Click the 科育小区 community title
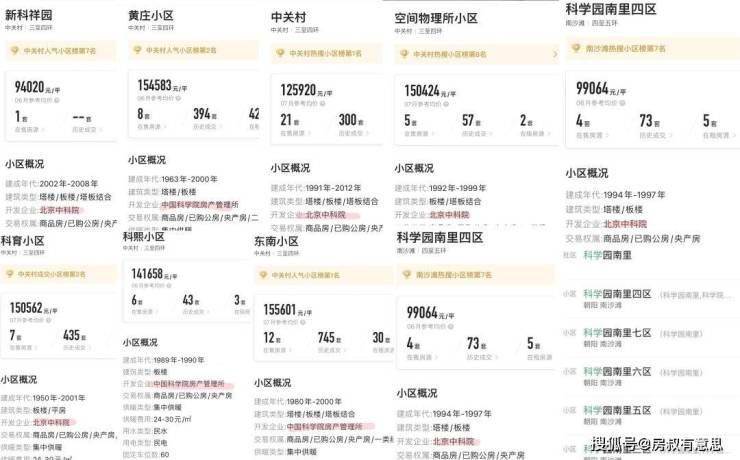Image resolution: width=740 pixels, height=460 pixels. coord(23,241)
